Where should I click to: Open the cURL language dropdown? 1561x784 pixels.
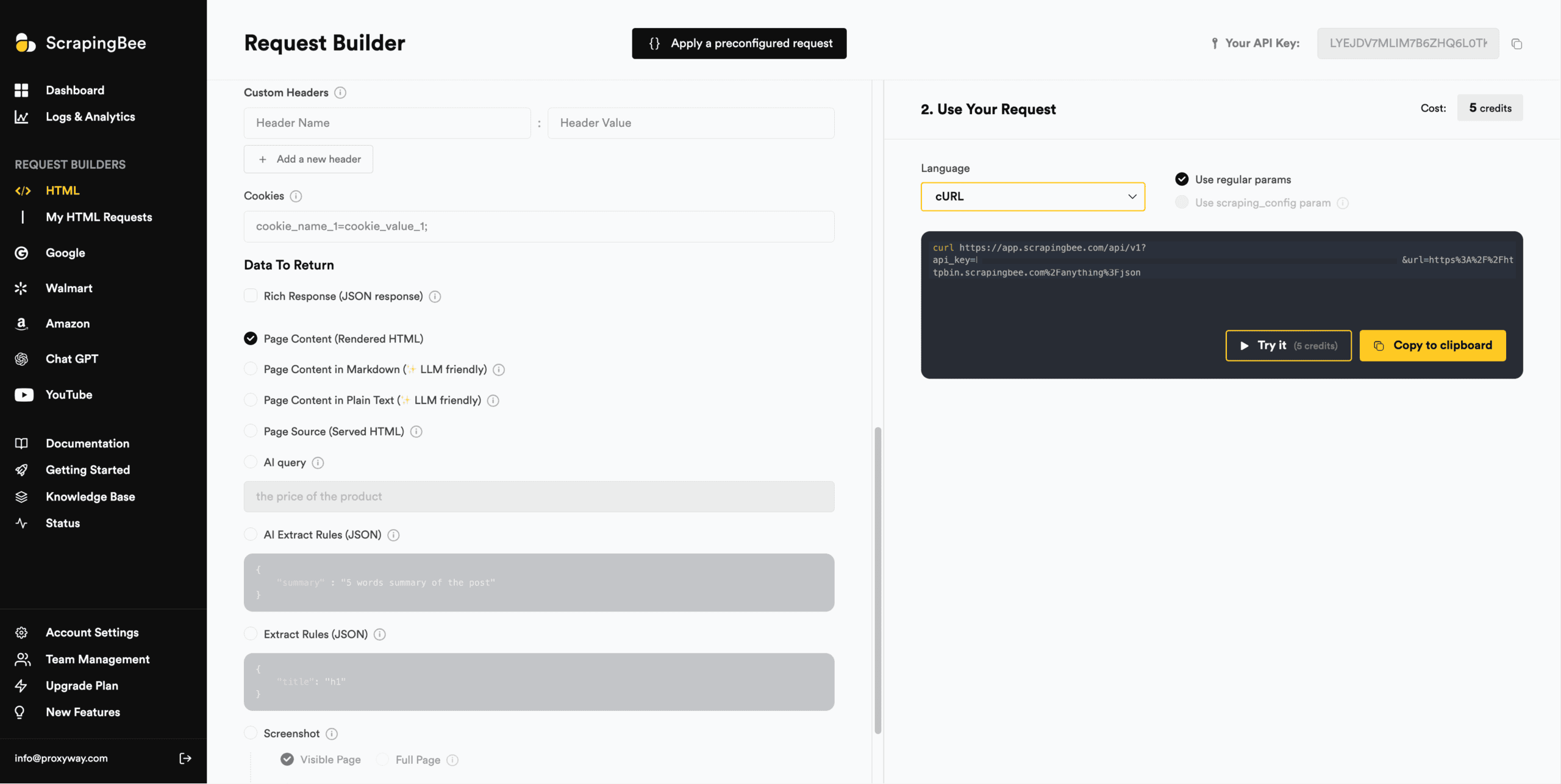(1032, 196)
